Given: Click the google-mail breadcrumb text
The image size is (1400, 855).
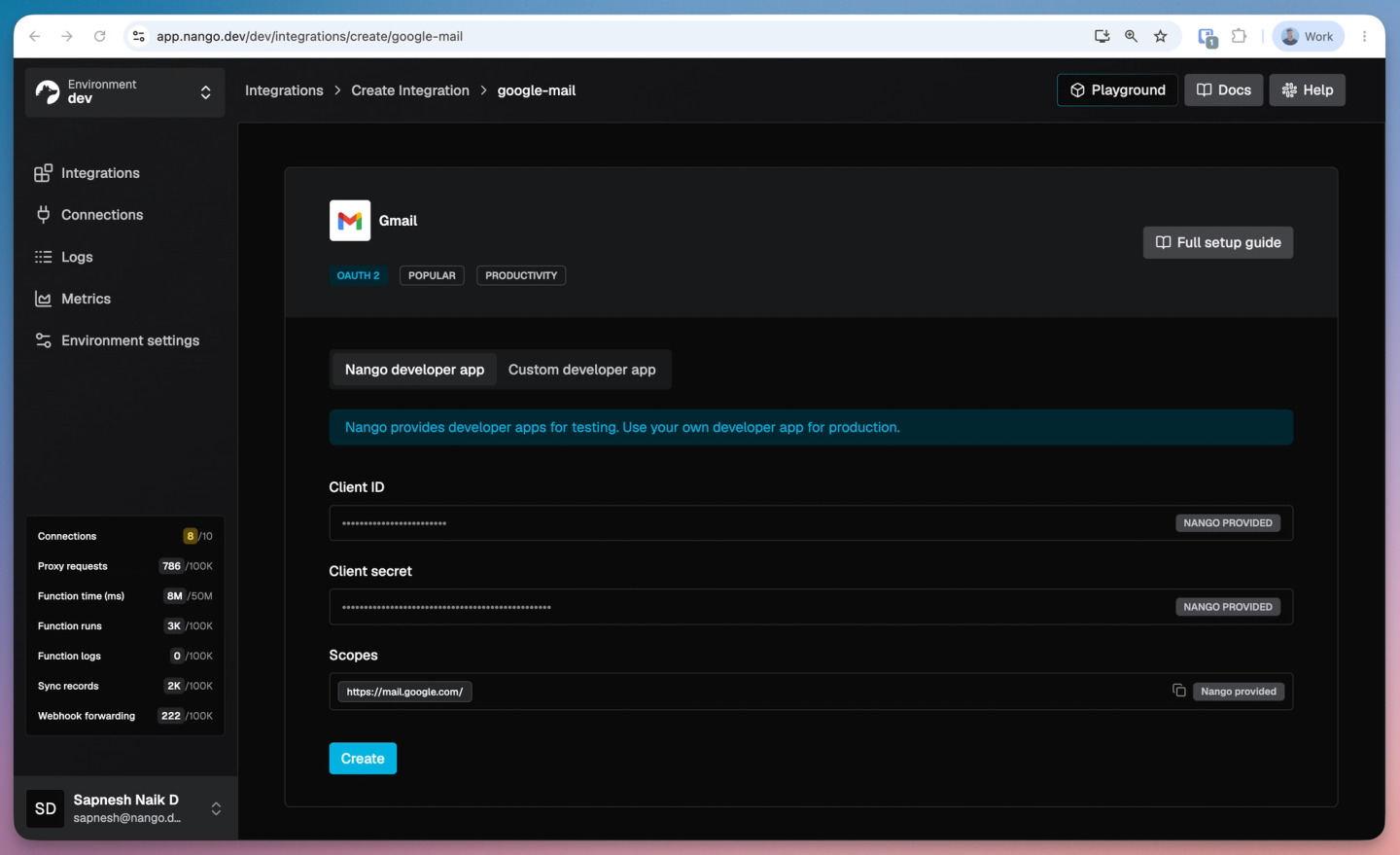Looking at the screenshot, I should coord(537,90).
